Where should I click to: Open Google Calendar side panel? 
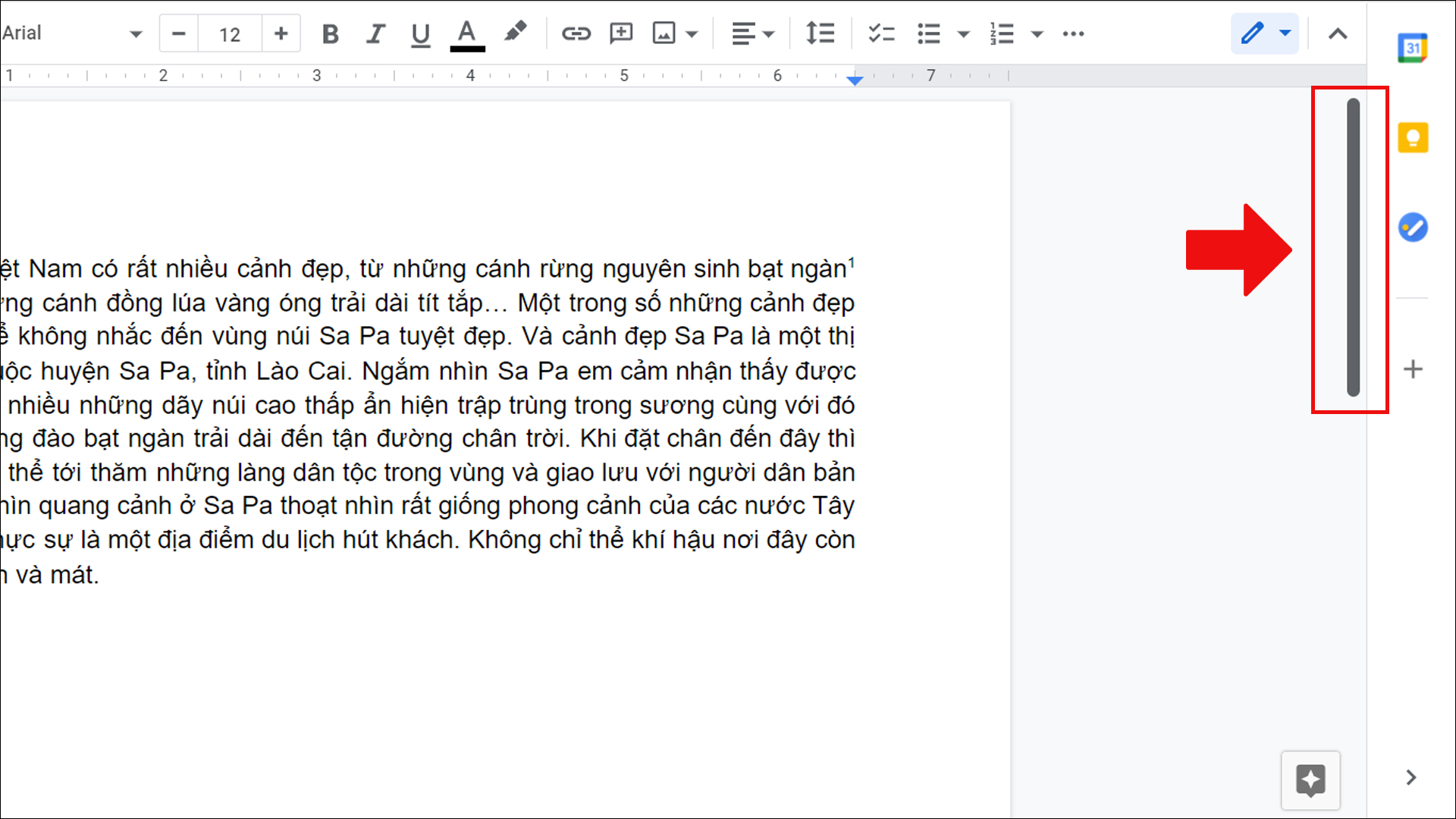(1413, 49)
